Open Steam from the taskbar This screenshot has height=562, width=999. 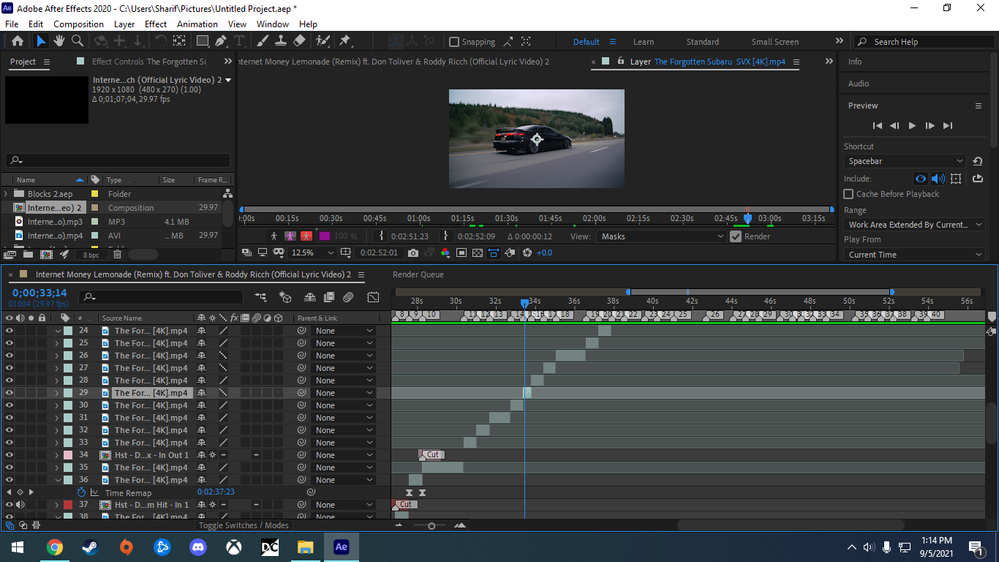click(90, 547)
